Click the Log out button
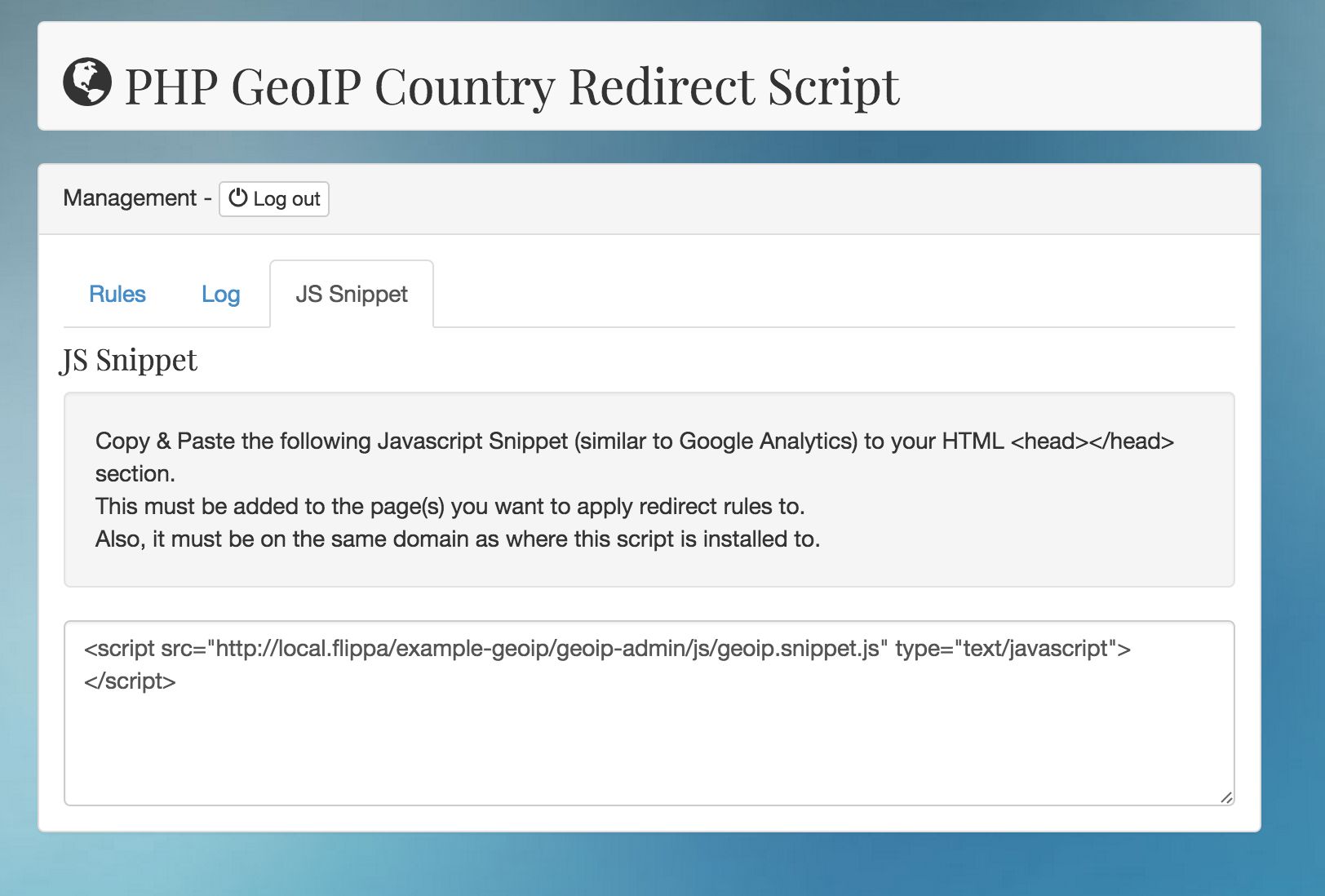 (274, 199)
